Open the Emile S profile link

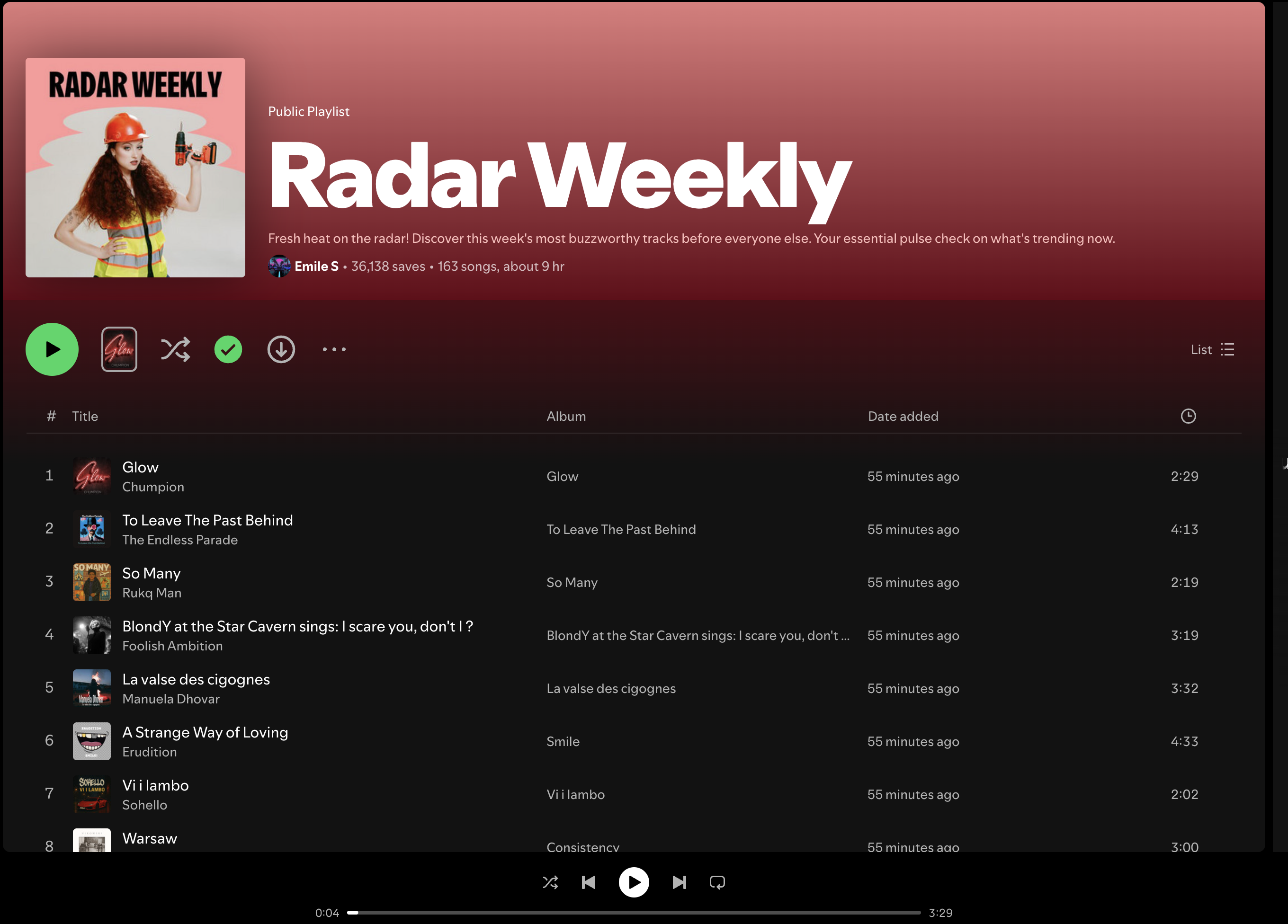(x=316, y=266)
